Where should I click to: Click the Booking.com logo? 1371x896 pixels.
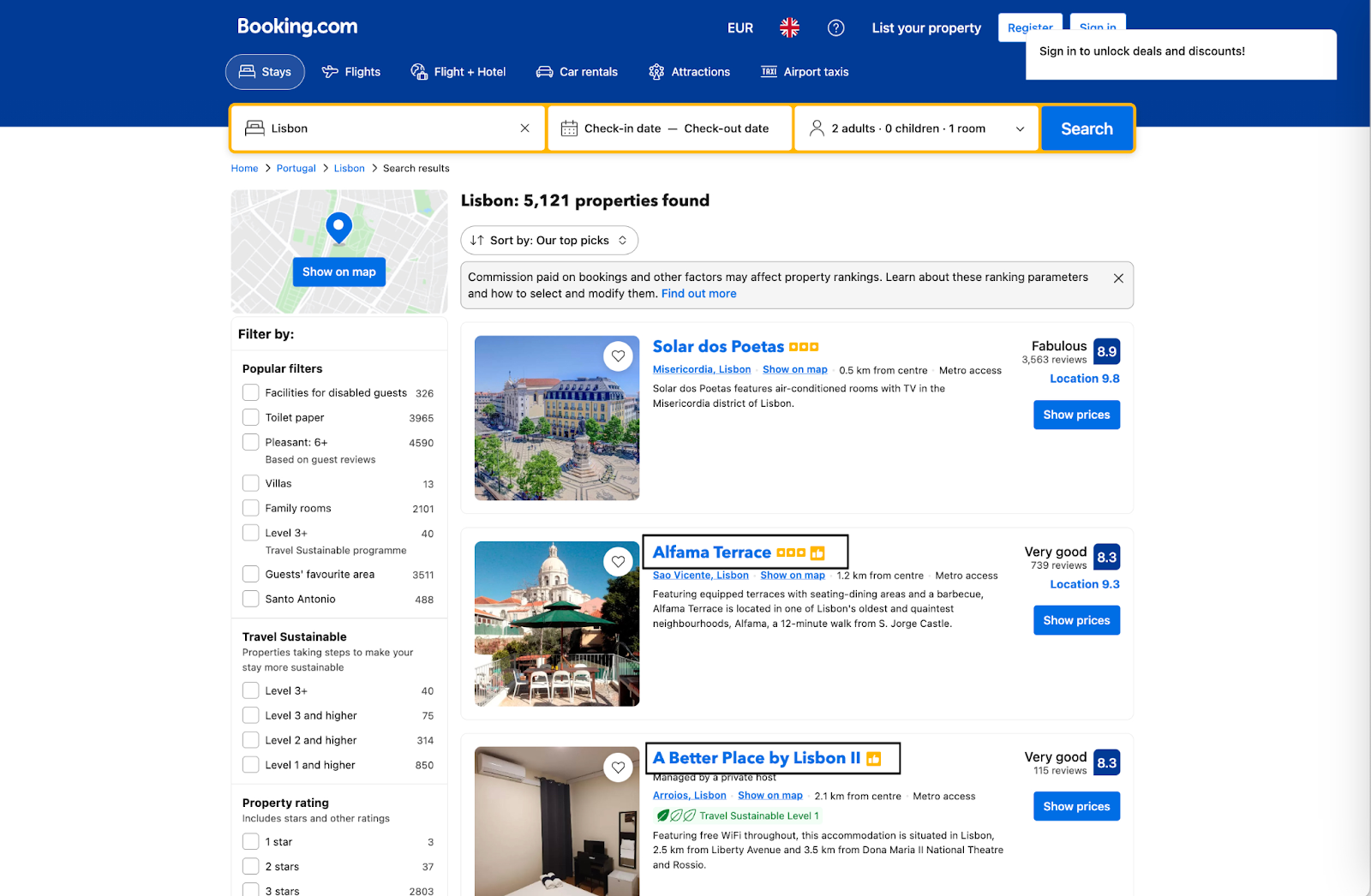click(297, 27)
